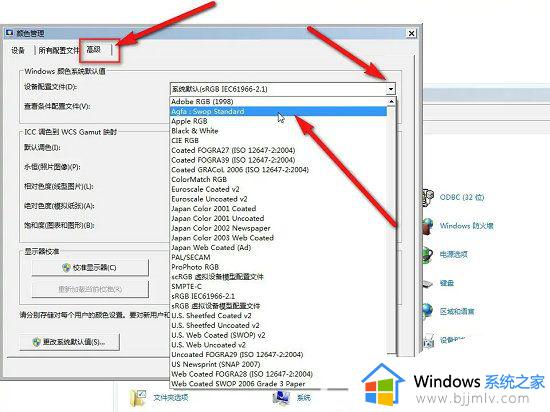Screen dimensions: 550x412
Task: Click the power options icon
Action: (x=427, y=255)
